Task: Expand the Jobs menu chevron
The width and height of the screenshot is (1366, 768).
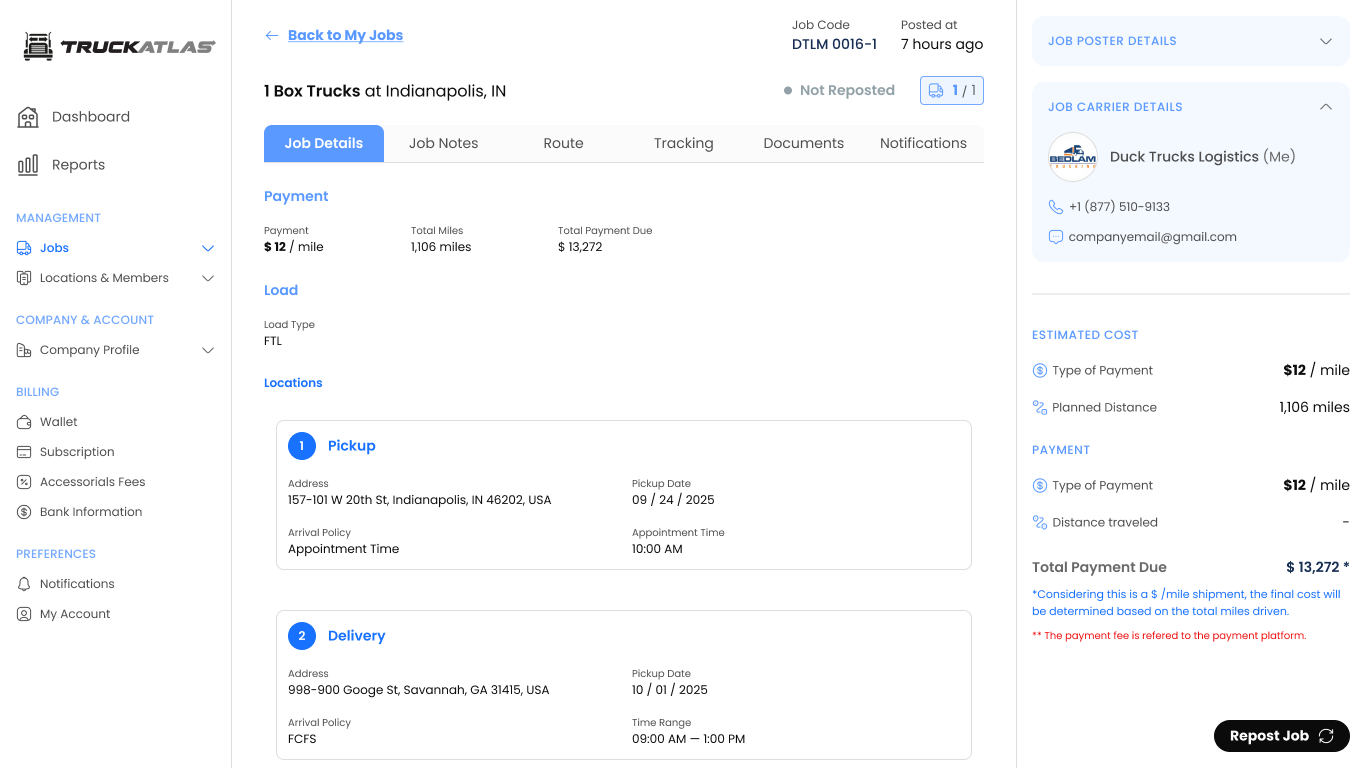Action: tap(208, 248)
